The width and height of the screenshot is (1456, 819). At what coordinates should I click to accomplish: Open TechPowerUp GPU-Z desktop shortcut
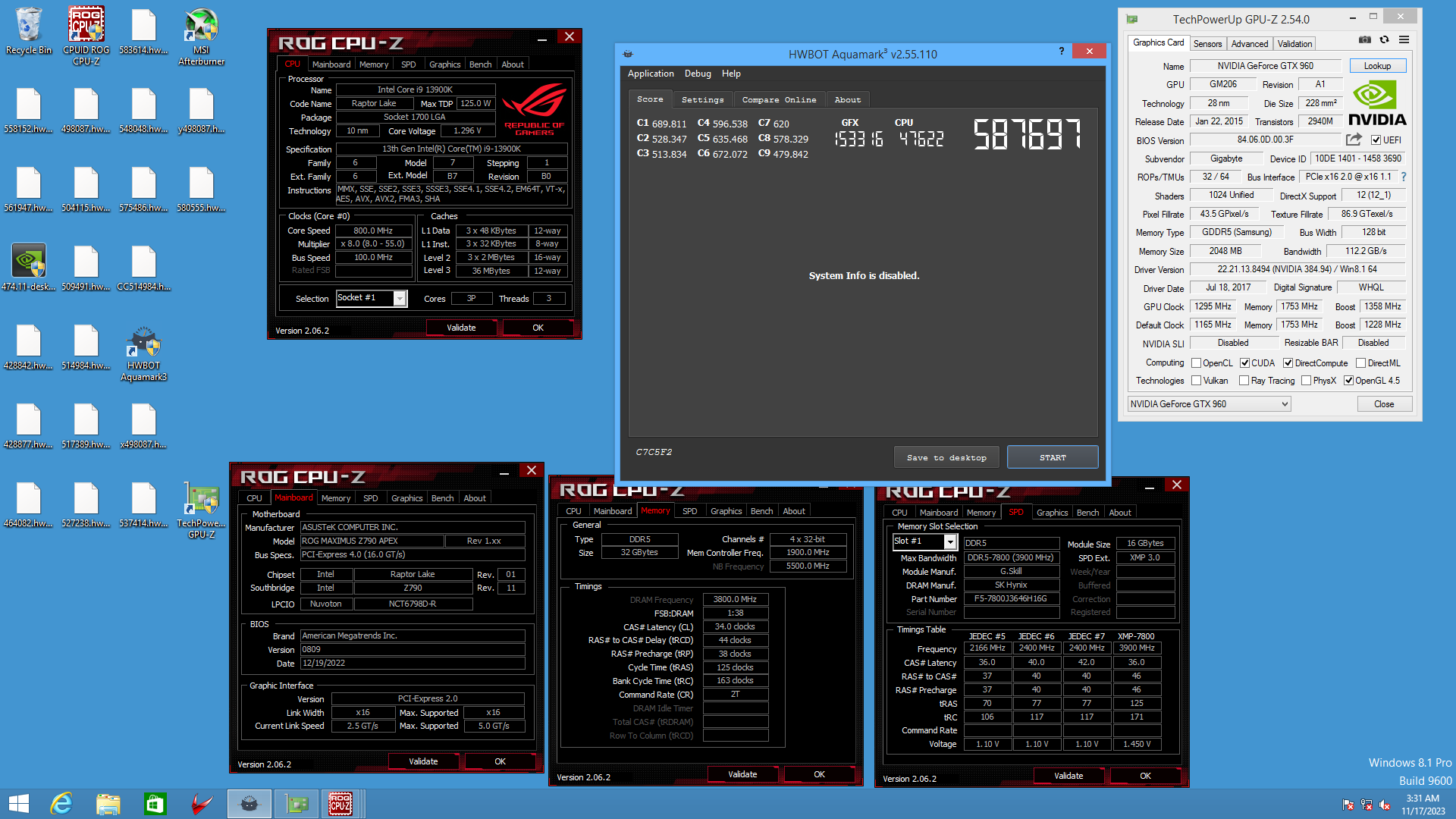(202, 510)
